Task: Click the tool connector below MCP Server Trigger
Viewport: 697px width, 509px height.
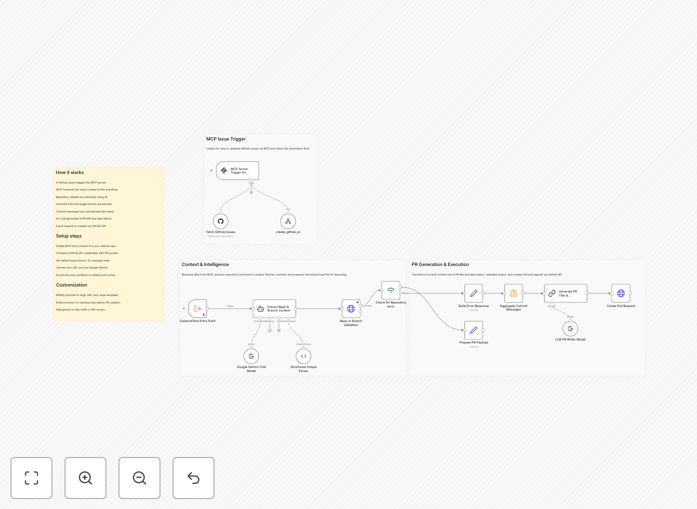Action: [x=251, y=182]
